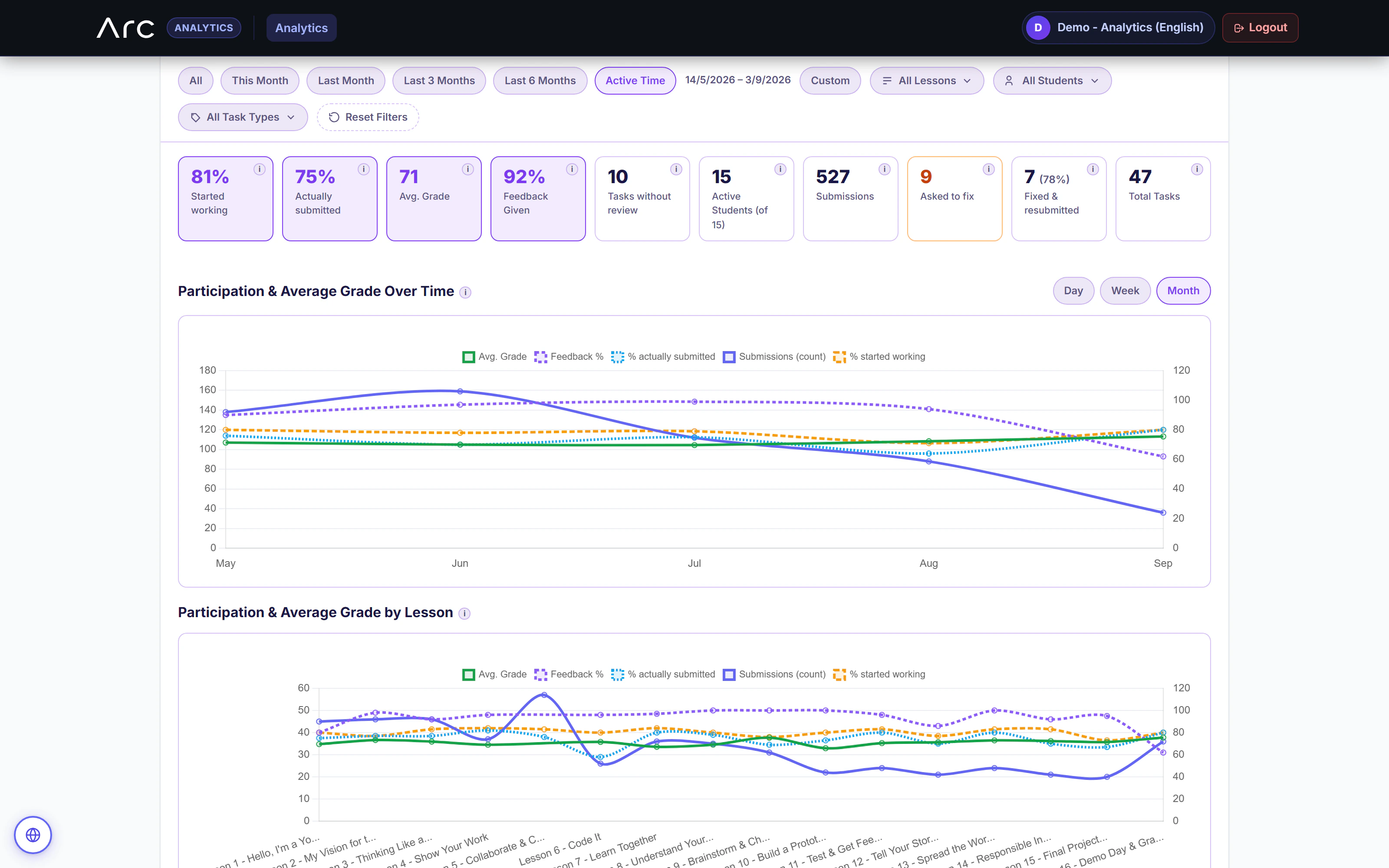Image resolution: width=1389 pixels, height=868 pixels.
Task: Toggle Feedback % series in Over Time chart
Action: tap(568, 356)
